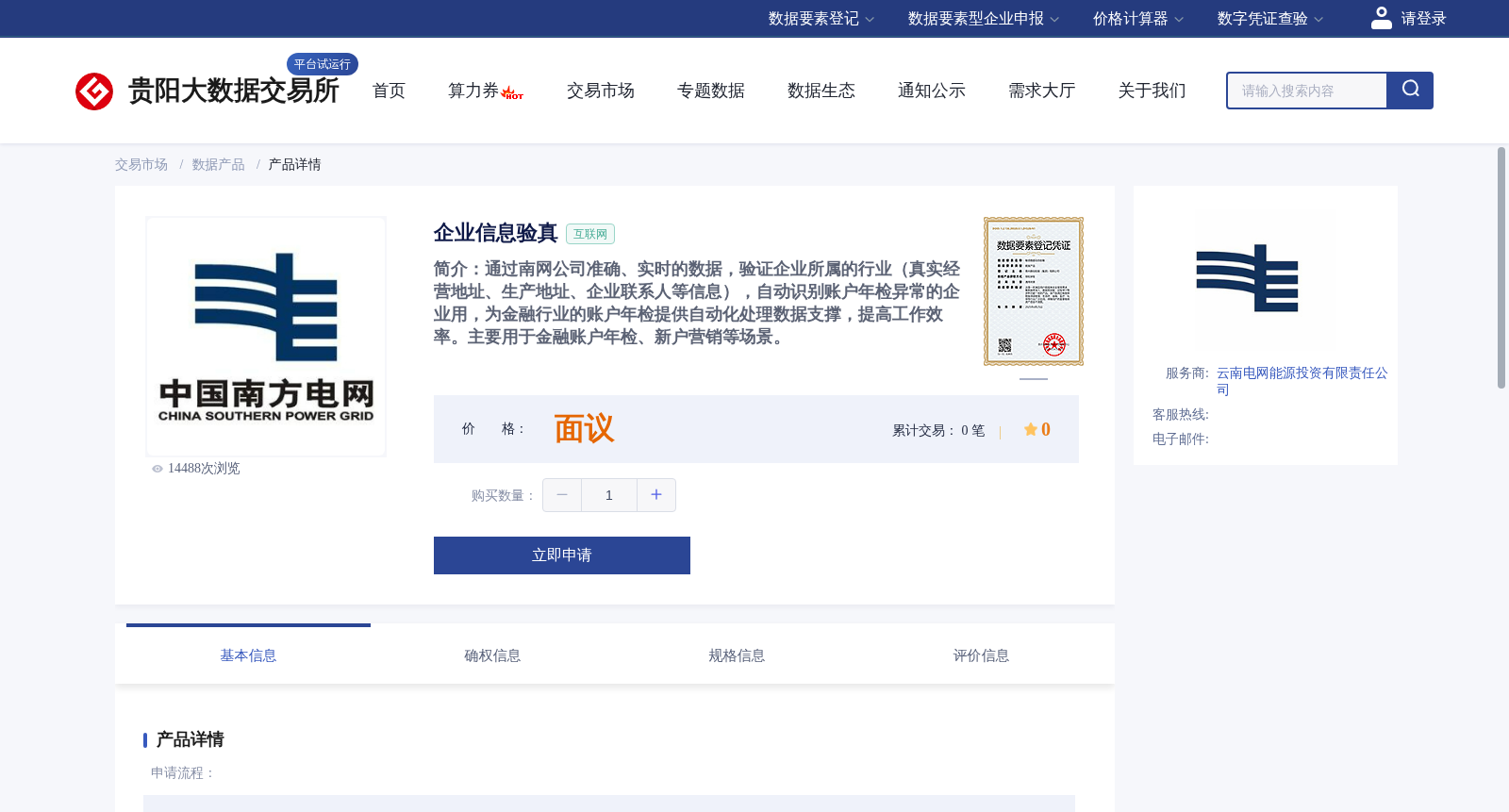Image resolution: width=1509 pixels, height=812 pixels.
Task: Click the 数据产品 breadcrumb link
Action: 219,165
